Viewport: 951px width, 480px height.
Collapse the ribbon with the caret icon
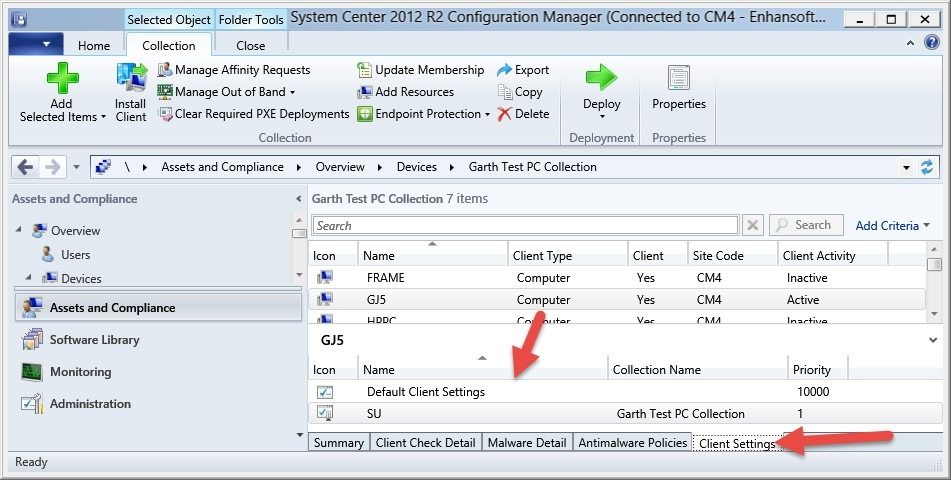(x=910, y=43)
